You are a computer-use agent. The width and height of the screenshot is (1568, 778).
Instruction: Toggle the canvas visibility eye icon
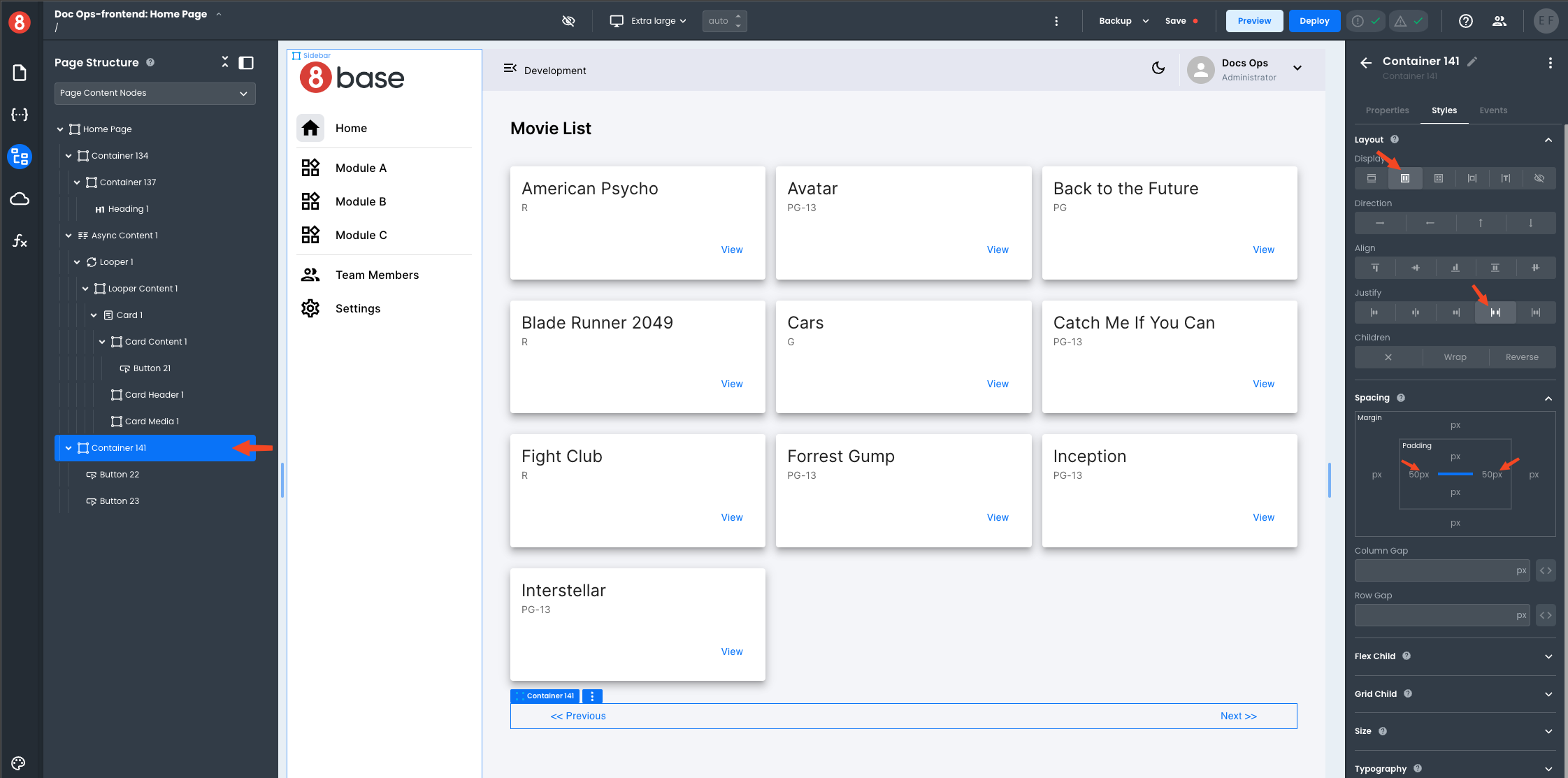(x=568, y=21)
